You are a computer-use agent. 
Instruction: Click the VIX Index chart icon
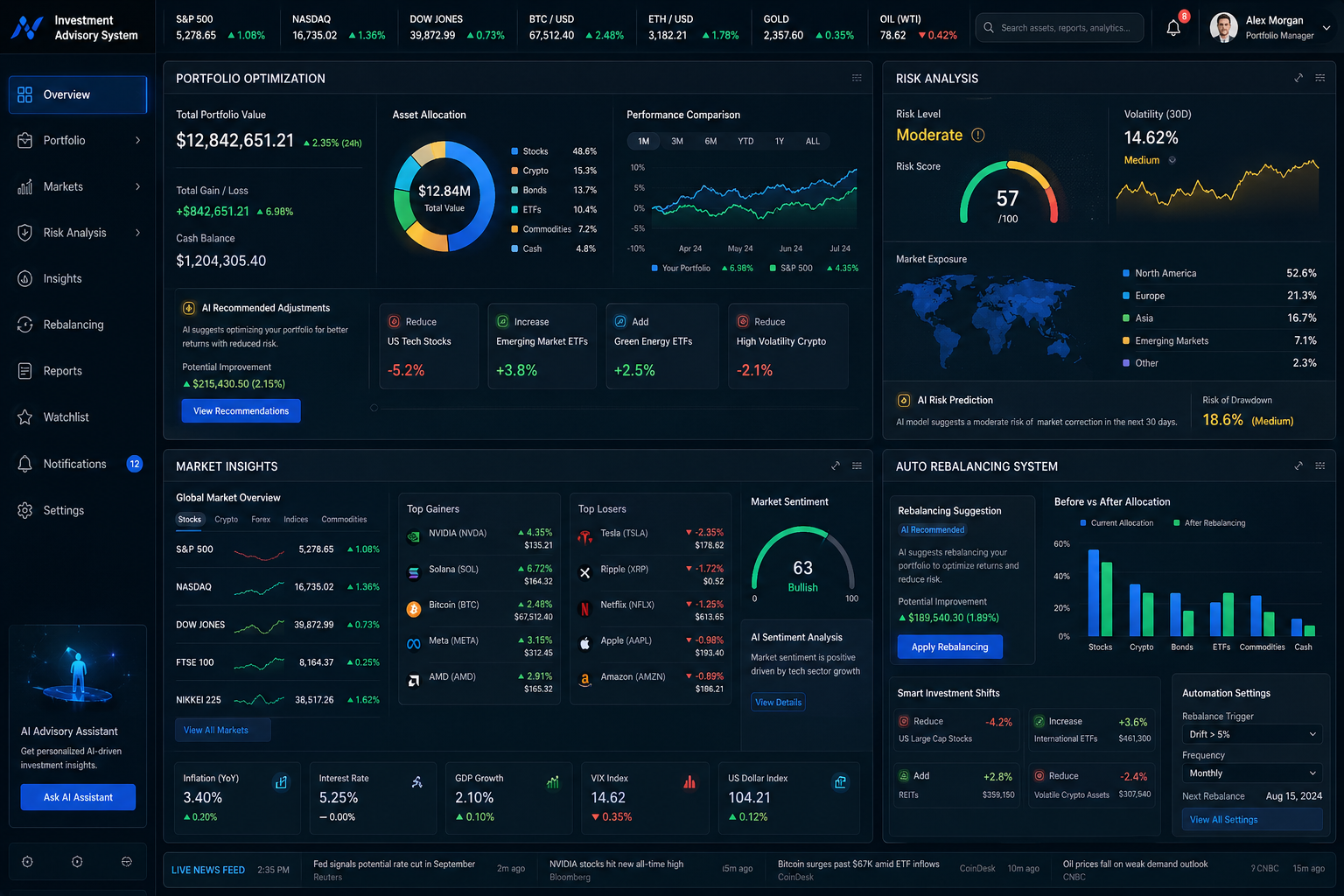[689, 782]
